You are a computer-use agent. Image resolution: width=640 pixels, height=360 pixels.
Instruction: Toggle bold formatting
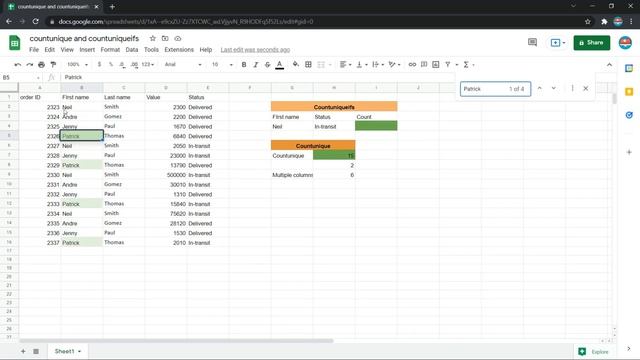(244, 64)
